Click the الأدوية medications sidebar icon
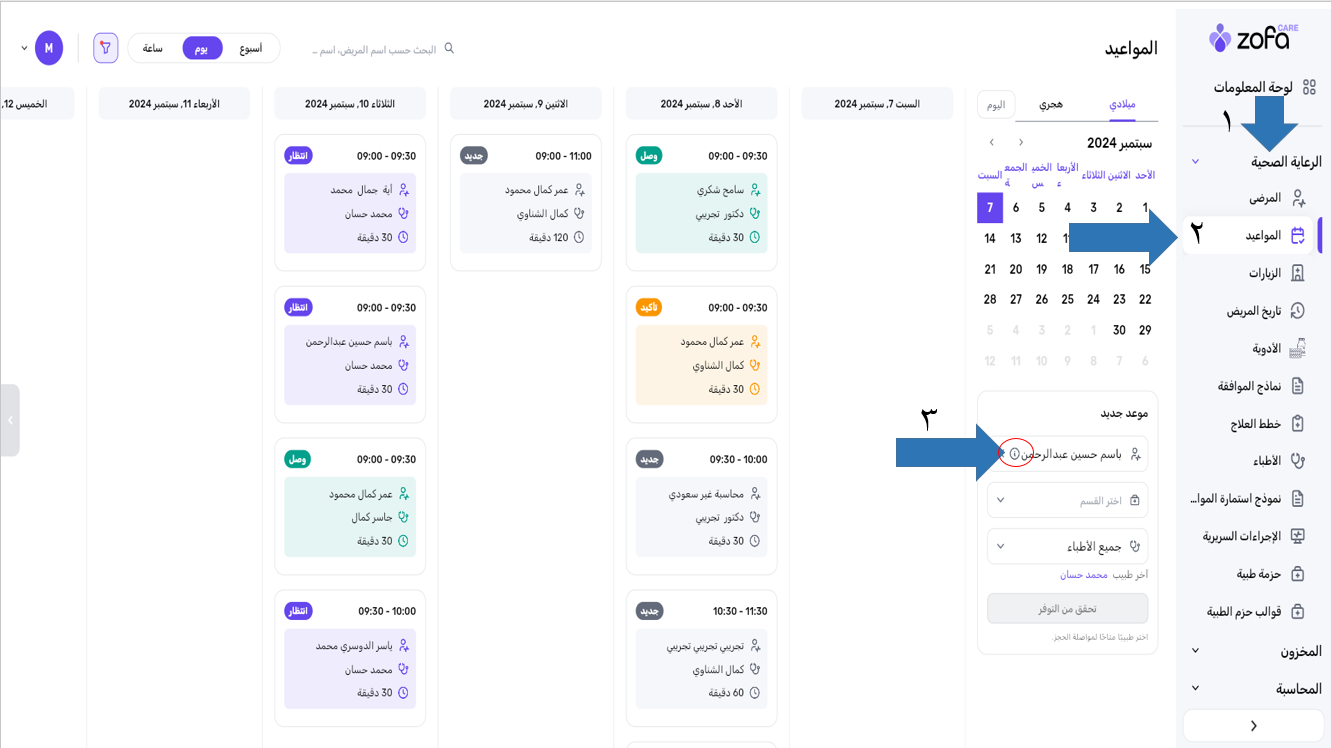The height and width of the screenshot is (748, 1331). (1298, 349)
